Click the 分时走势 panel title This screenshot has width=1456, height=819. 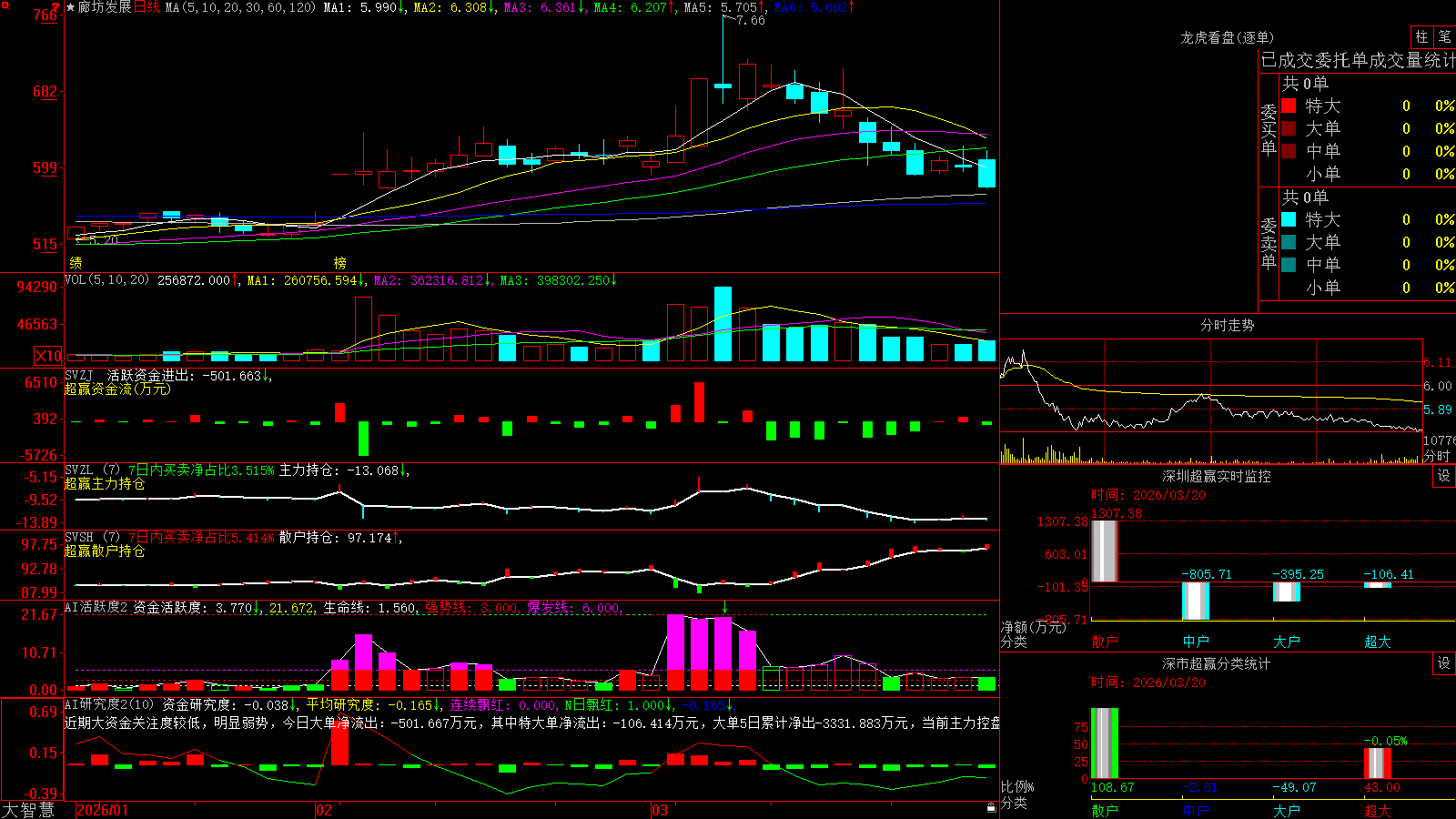pyautogui.click(x=1227, y=325)
